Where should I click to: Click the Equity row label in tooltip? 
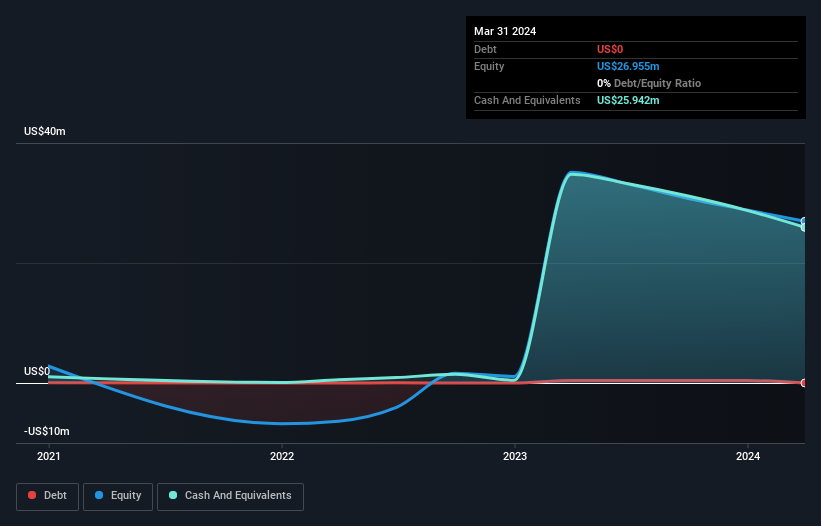489,66
